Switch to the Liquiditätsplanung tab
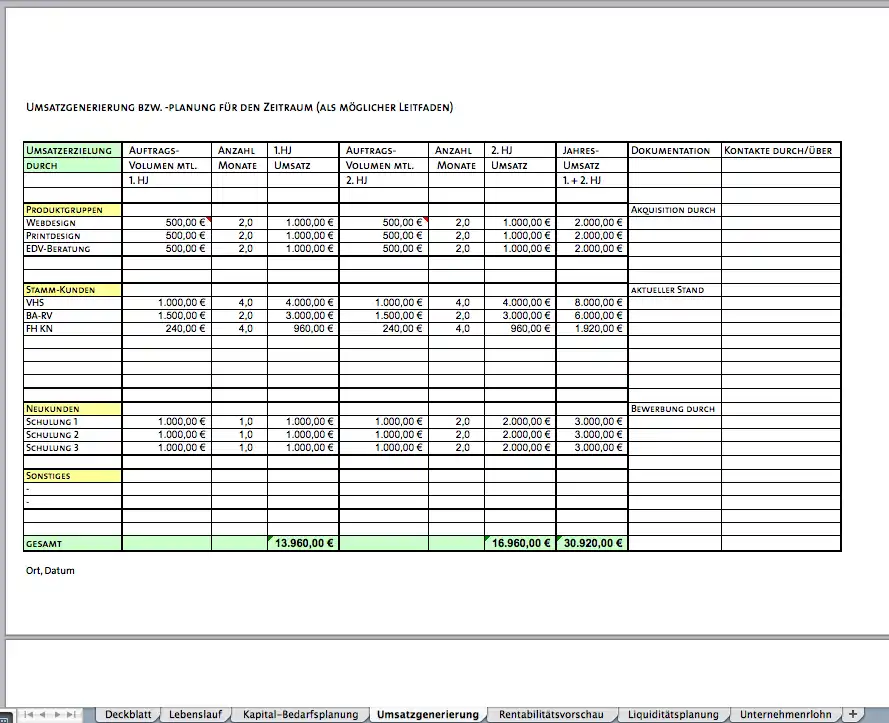This screenshot has width=889, height=723. 673,714
